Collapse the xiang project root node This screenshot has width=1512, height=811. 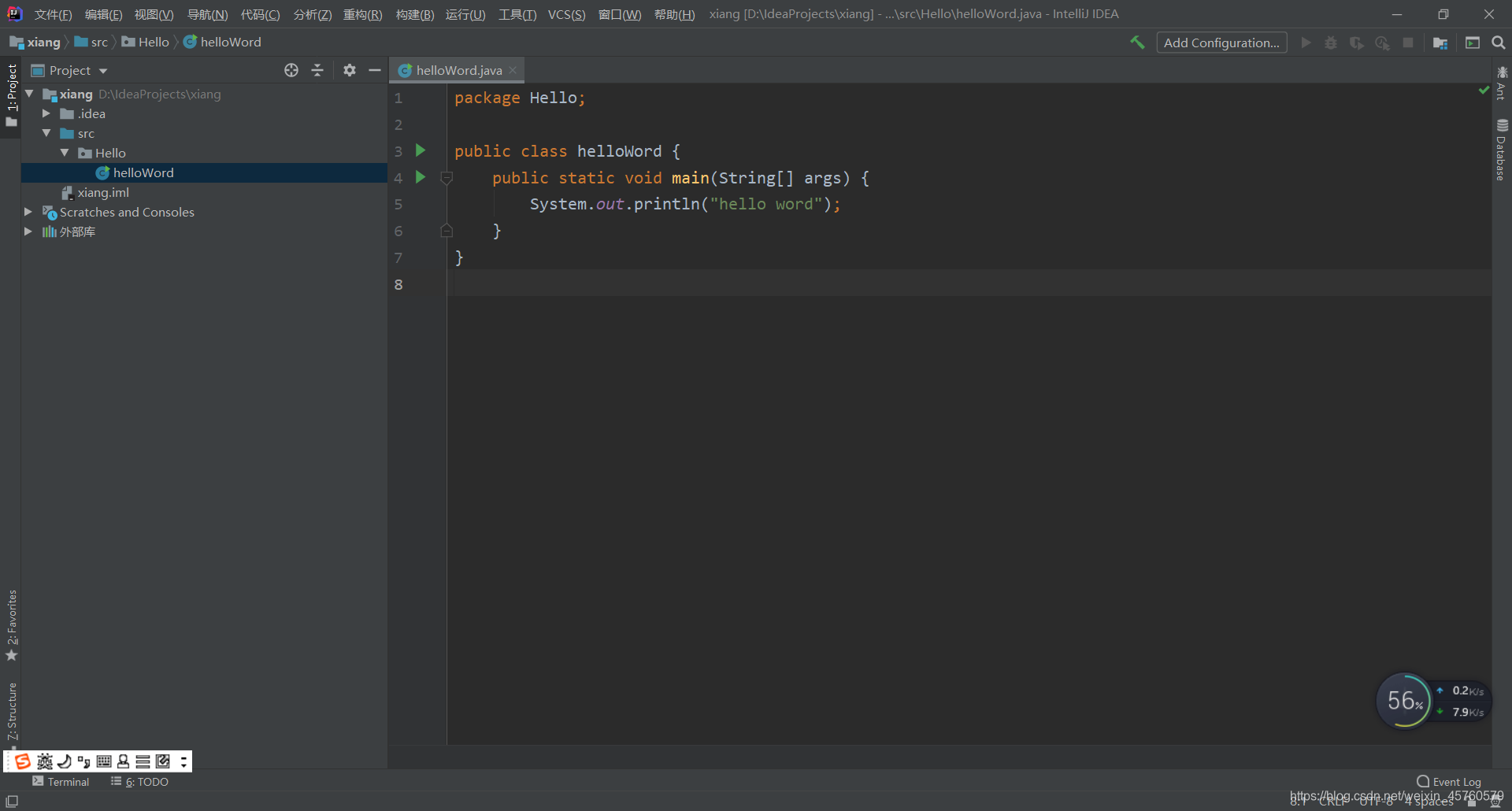[29, 94]
